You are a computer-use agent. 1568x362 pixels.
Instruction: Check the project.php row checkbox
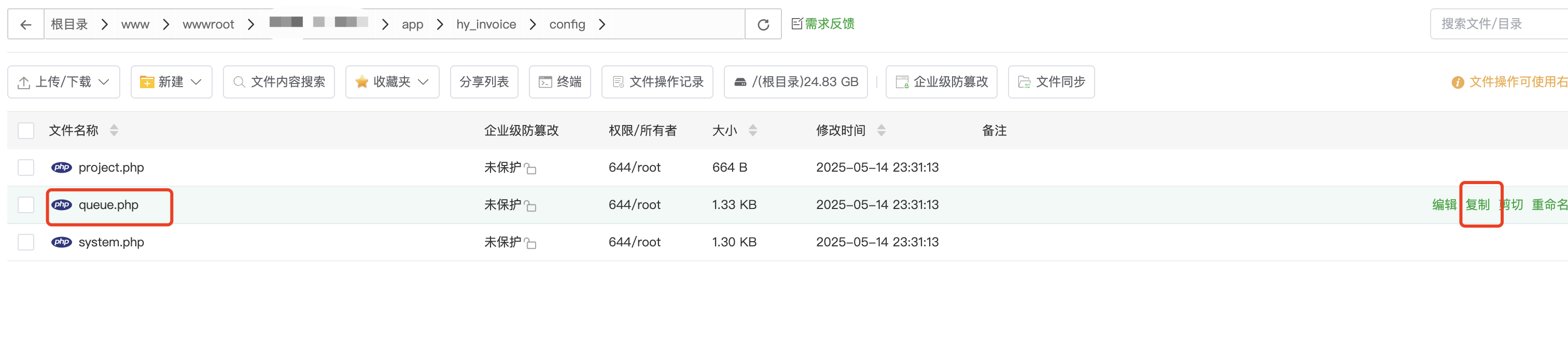click(x=26, y=168)
